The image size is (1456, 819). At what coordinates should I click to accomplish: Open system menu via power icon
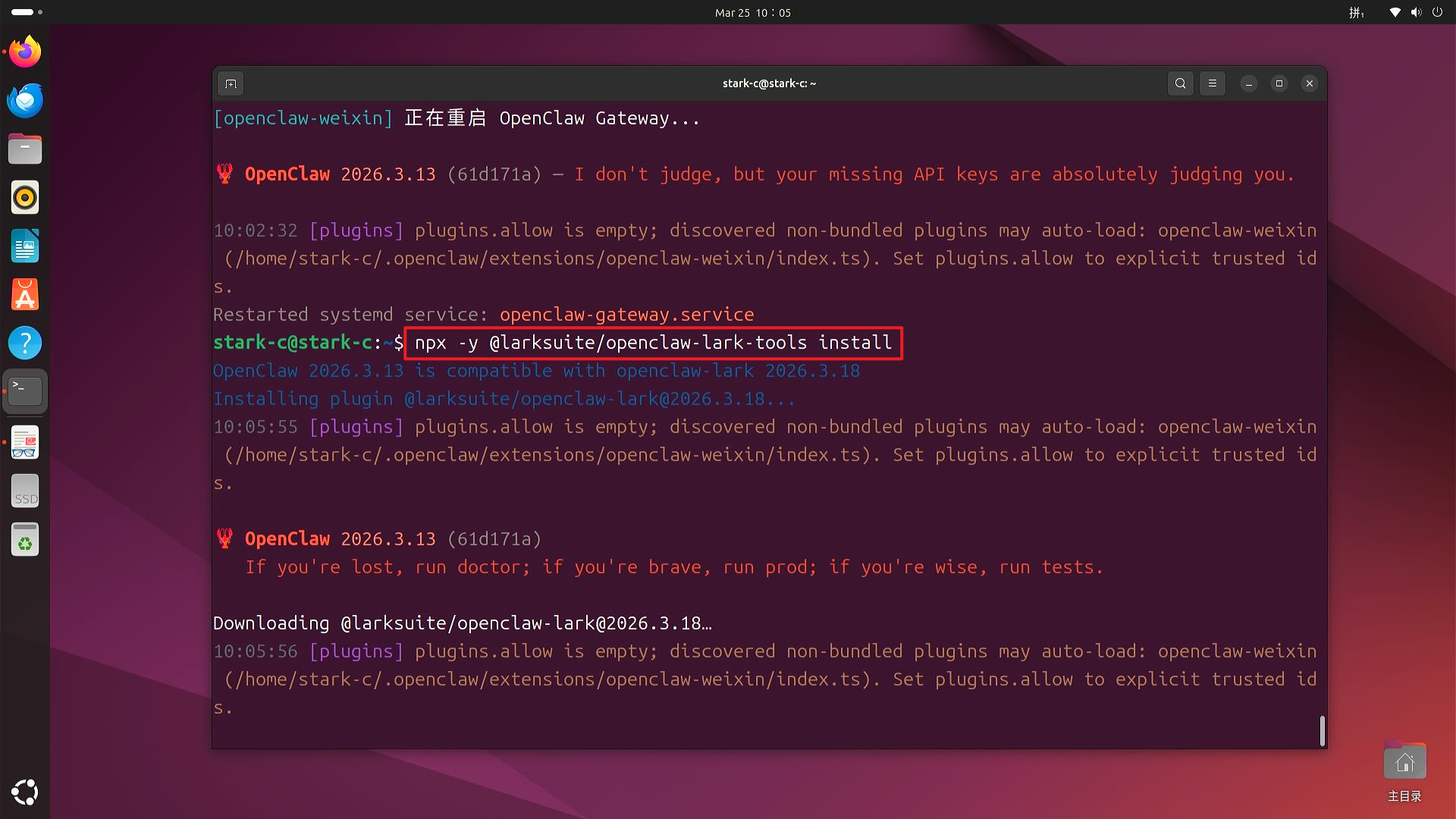click(1437, 12)
